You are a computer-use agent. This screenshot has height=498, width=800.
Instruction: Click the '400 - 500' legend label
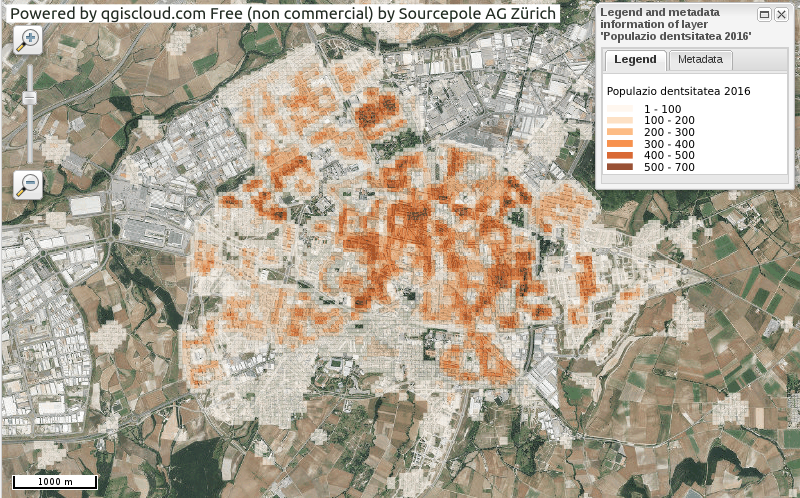(669, 155)
